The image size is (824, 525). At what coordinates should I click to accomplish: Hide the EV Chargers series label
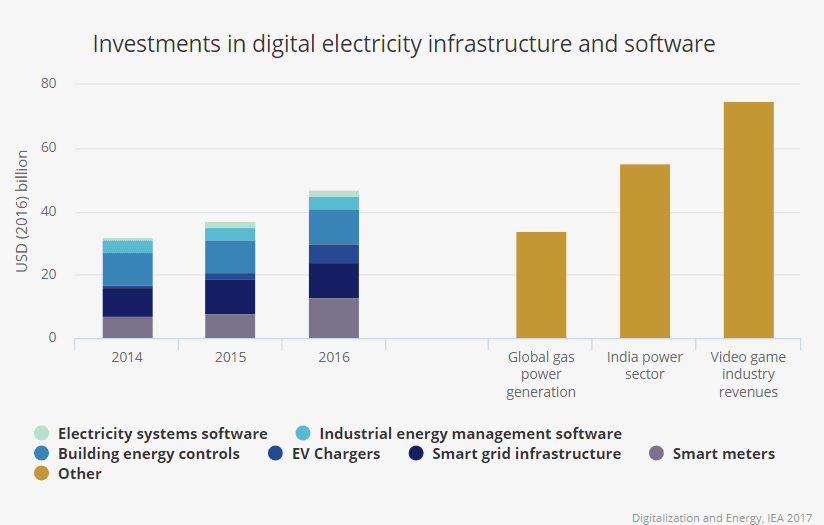point(336,454)
